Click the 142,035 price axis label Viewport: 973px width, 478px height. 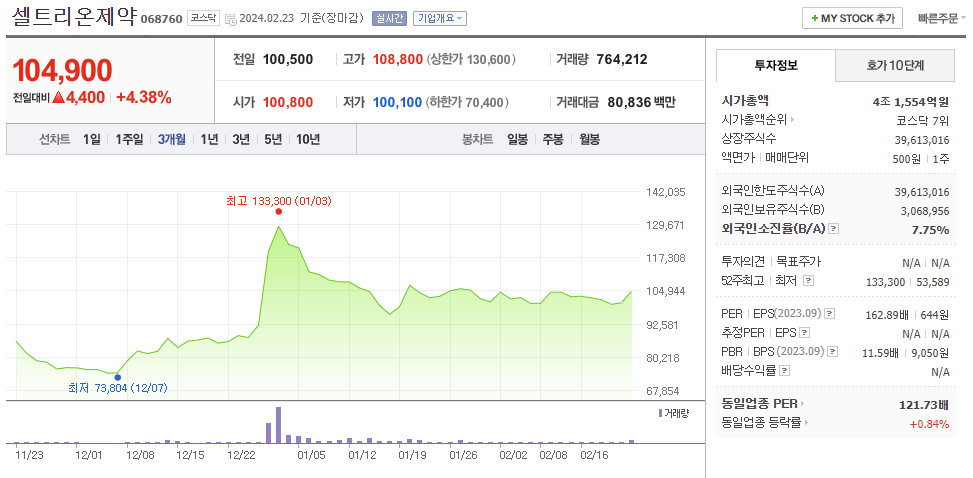pos(665,192)
